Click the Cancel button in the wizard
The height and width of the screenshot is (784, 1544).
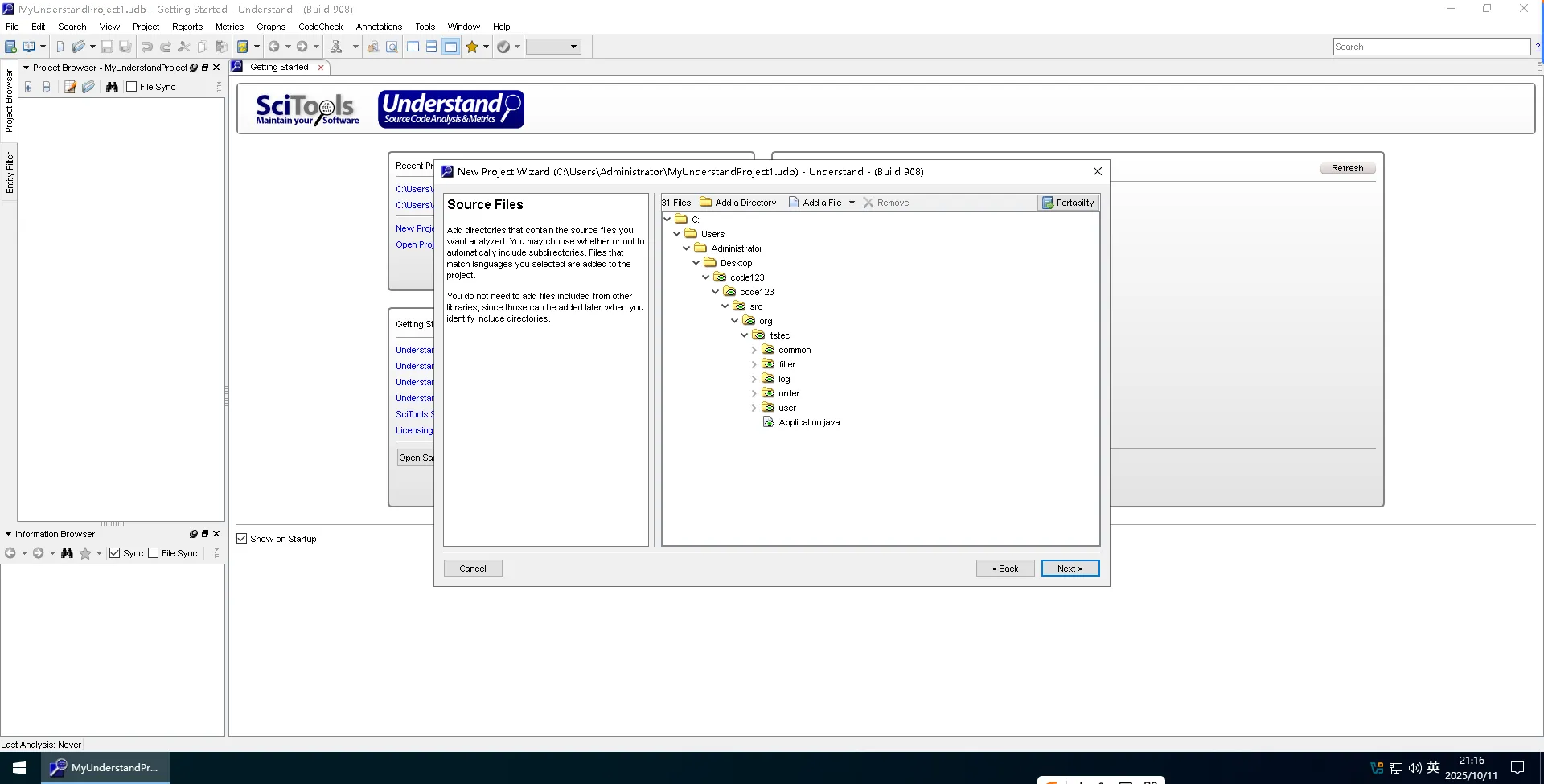coord(473,569)
